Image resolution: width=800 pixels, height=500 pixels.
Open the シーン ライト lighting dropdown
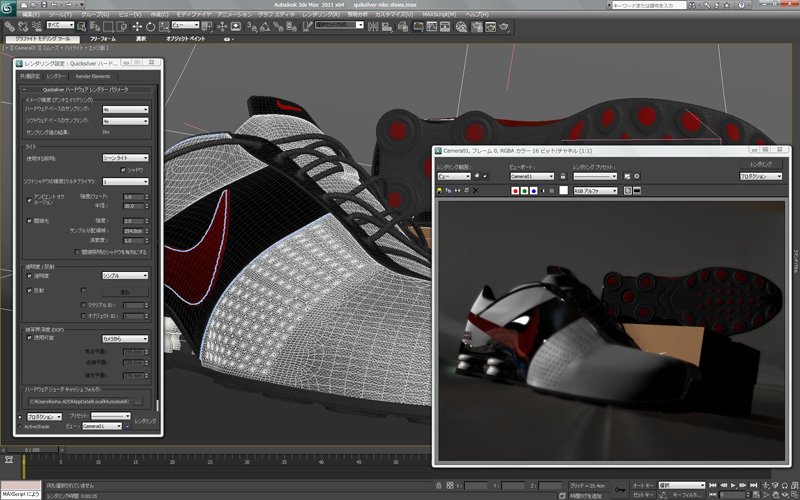click(x=125, y=157)
